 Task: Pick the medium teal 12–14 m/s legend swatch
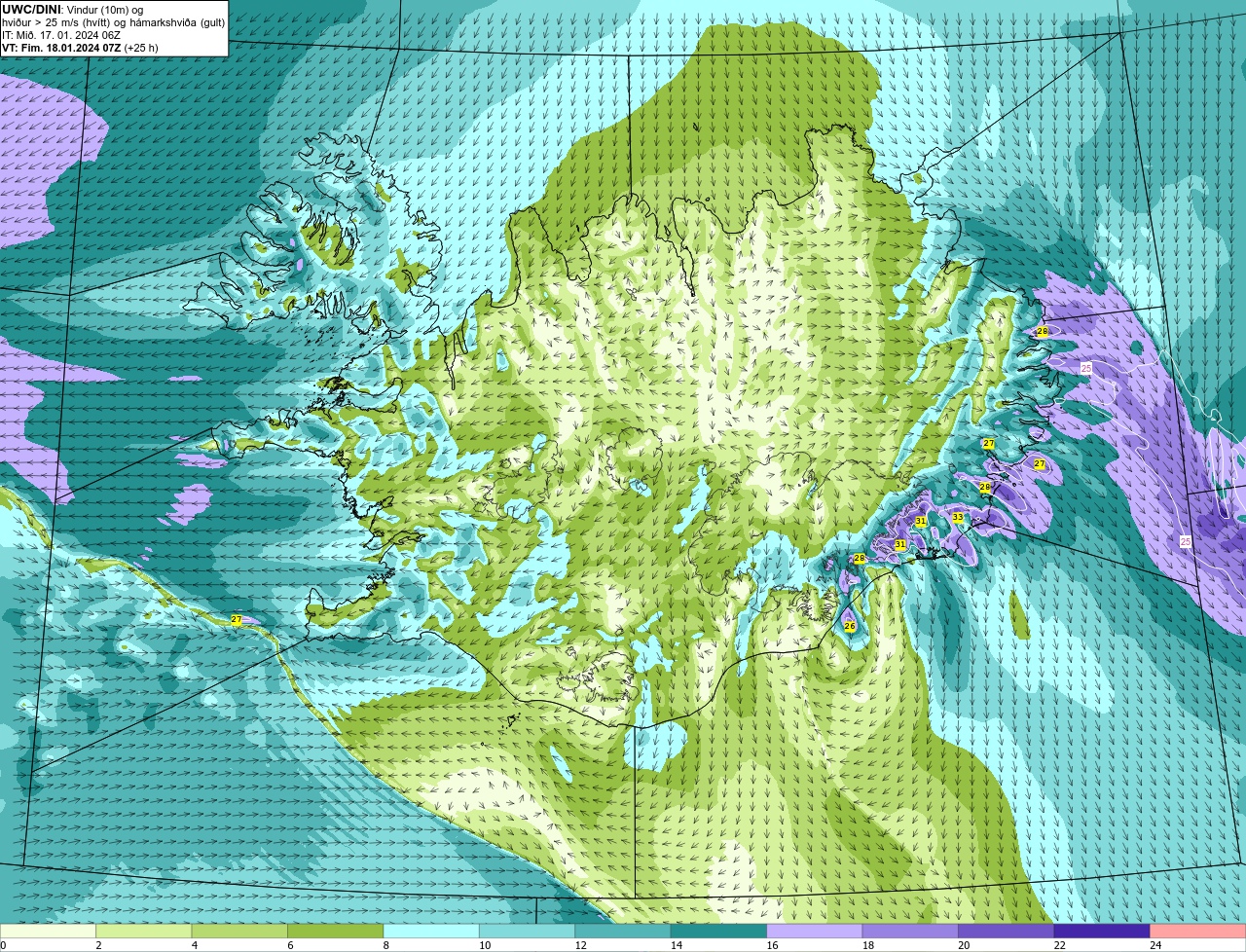pos(623,932)
